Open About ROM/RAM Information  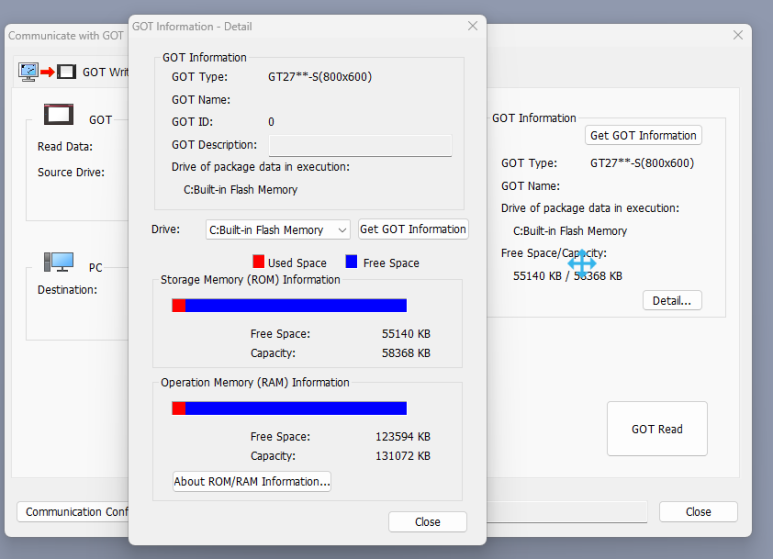click(252, 482)
